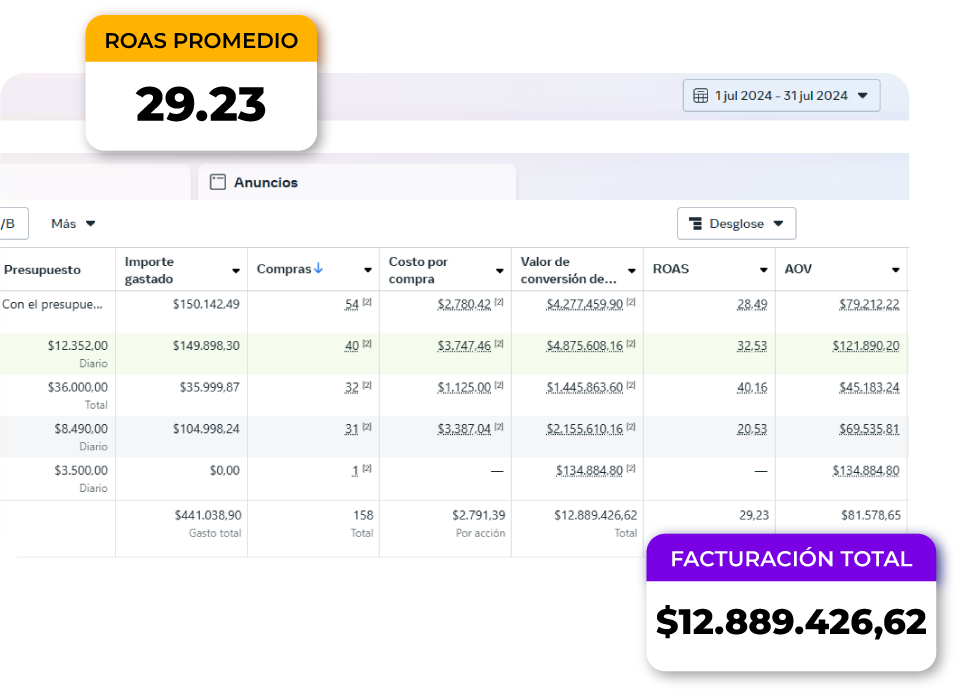Select the Presupuesto column header
Viewport: 961px width, 696px height.
click(x=42, y=269)
